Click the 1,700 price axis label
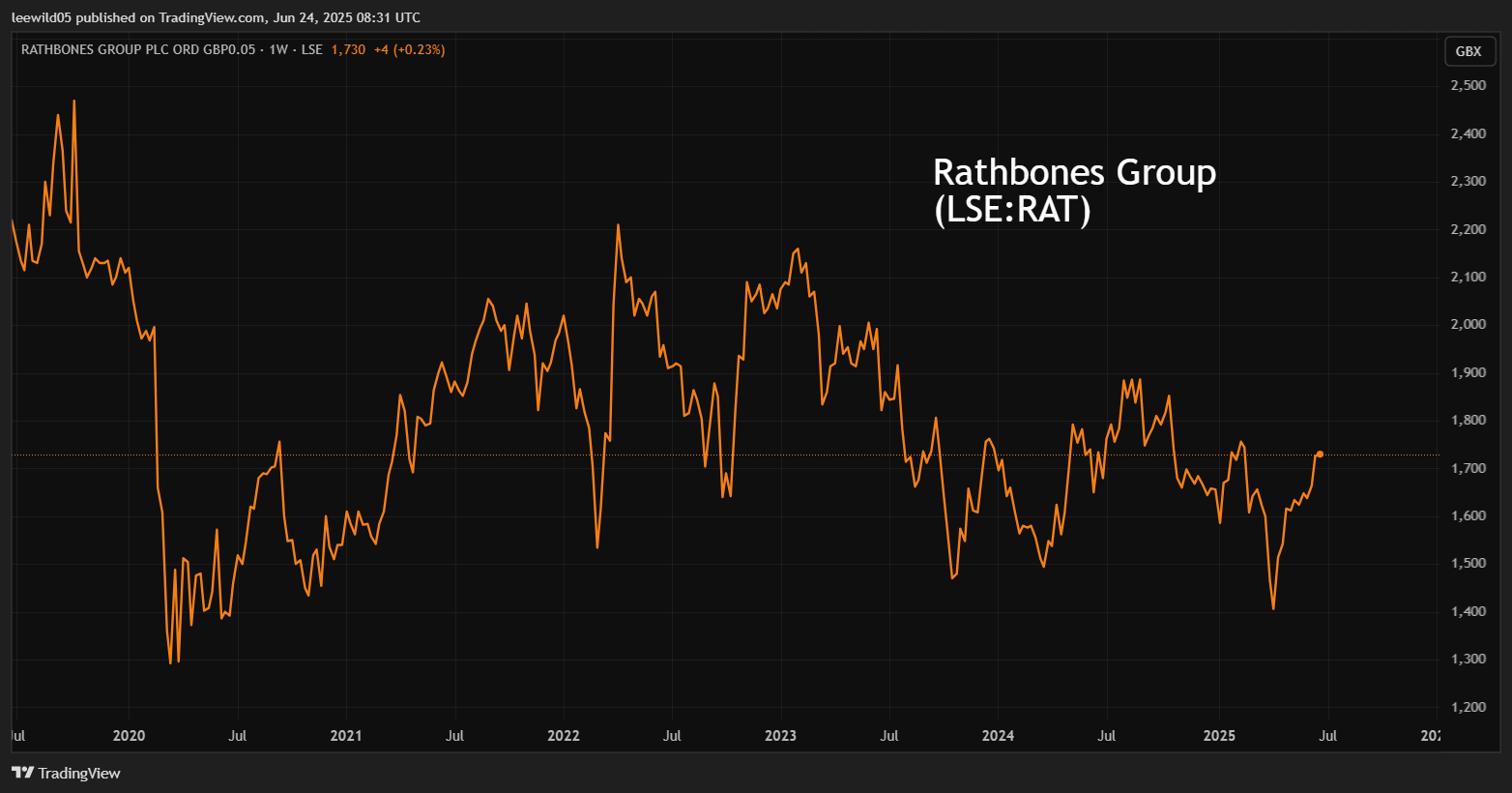Image resolution: width=1512 pixels, height=793 pixels. tap(1468, 468)
